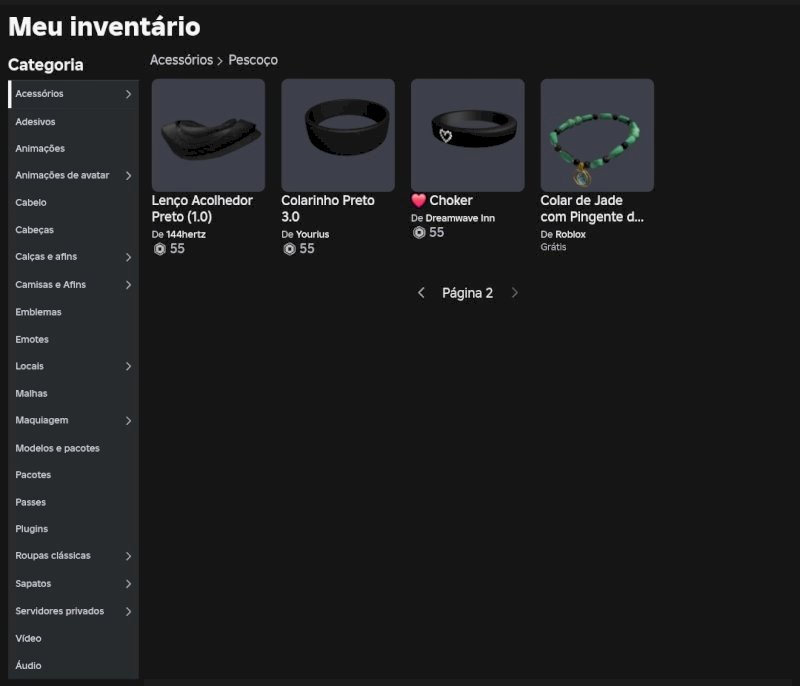
Task: Expand the Locais category arrow
Action: point(128,366)
